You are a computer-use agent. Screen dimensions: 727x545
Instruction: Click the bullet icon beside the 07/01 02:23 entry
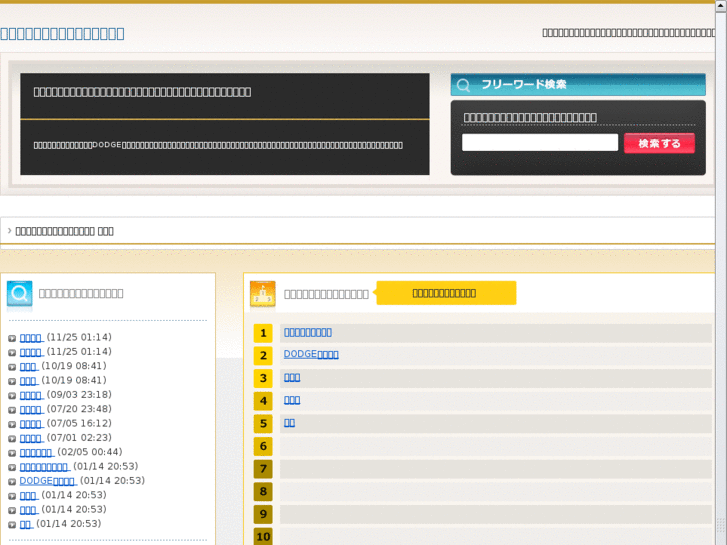[12, 439]
